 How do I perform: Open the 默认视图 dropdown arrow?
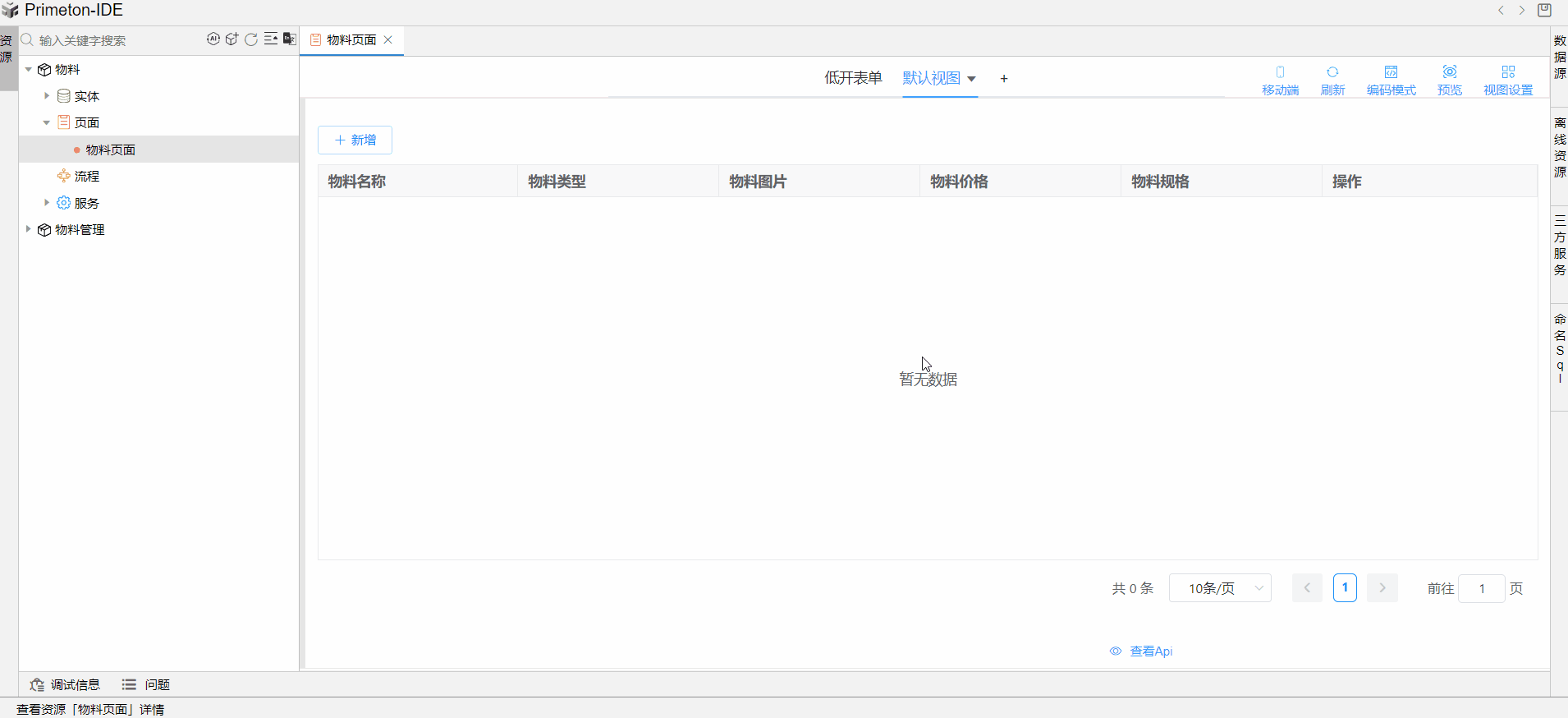(972, 79)
